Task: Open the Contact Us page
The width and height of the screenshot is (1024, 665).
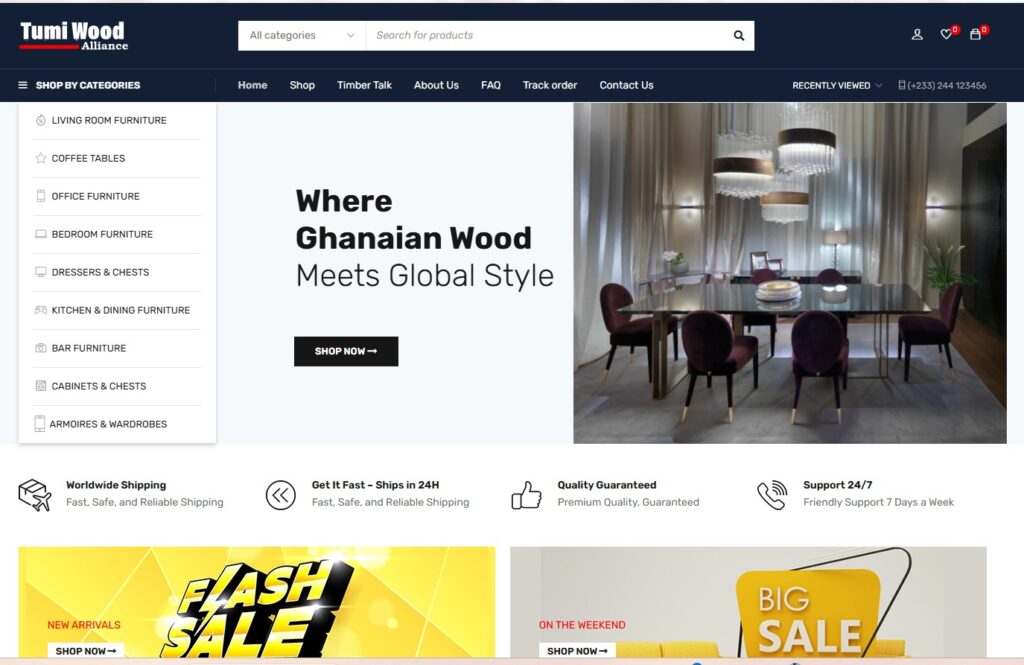Action: click(626, 85)
